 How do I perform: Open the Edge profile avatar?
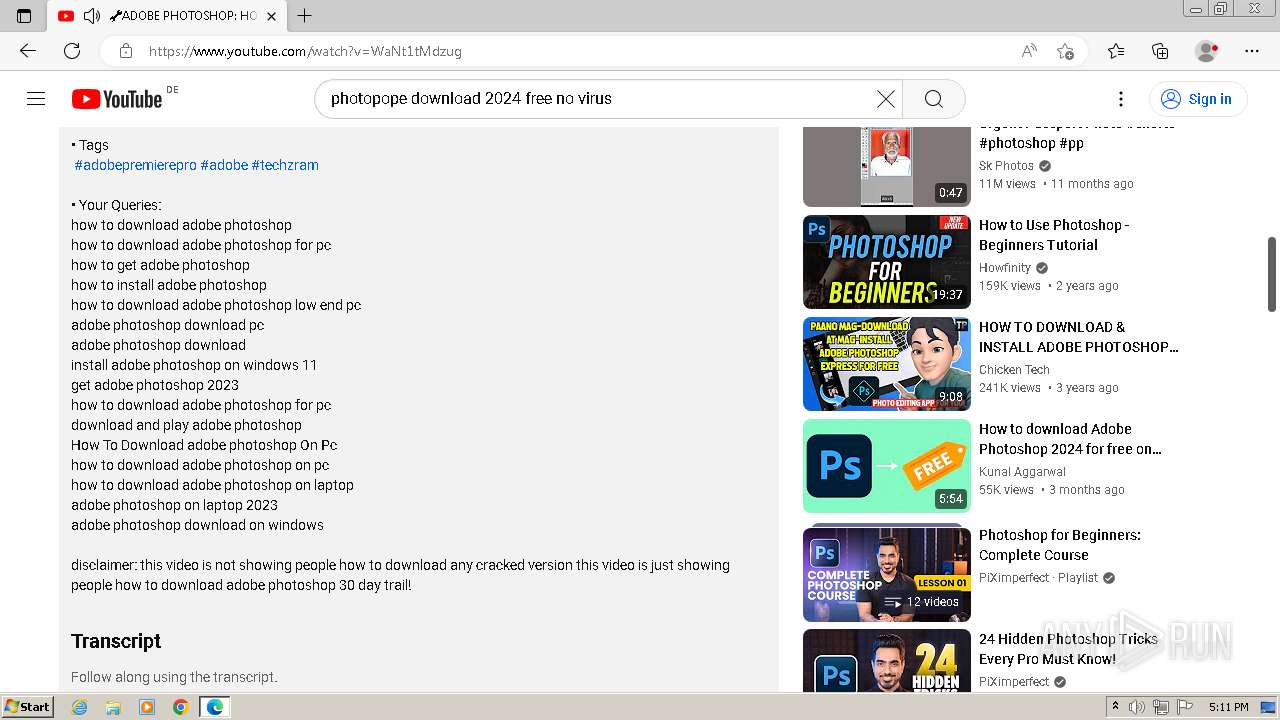(x=1207, y=51)
